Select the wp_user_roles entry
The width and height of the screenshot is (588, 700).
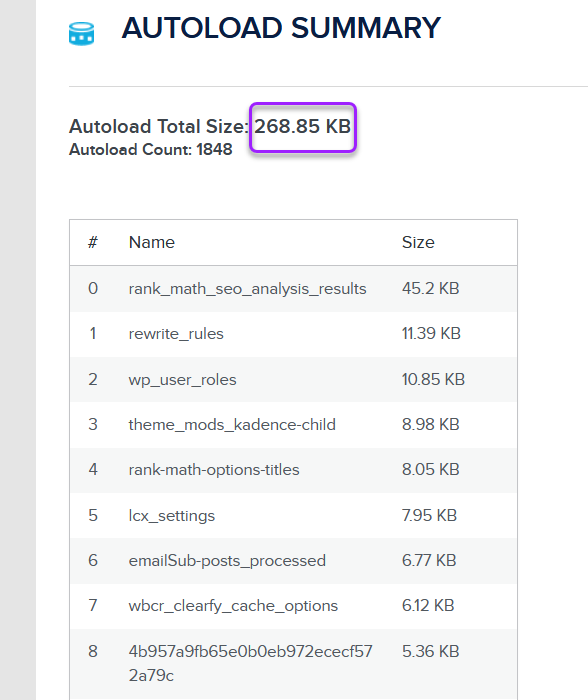[182, 380]
